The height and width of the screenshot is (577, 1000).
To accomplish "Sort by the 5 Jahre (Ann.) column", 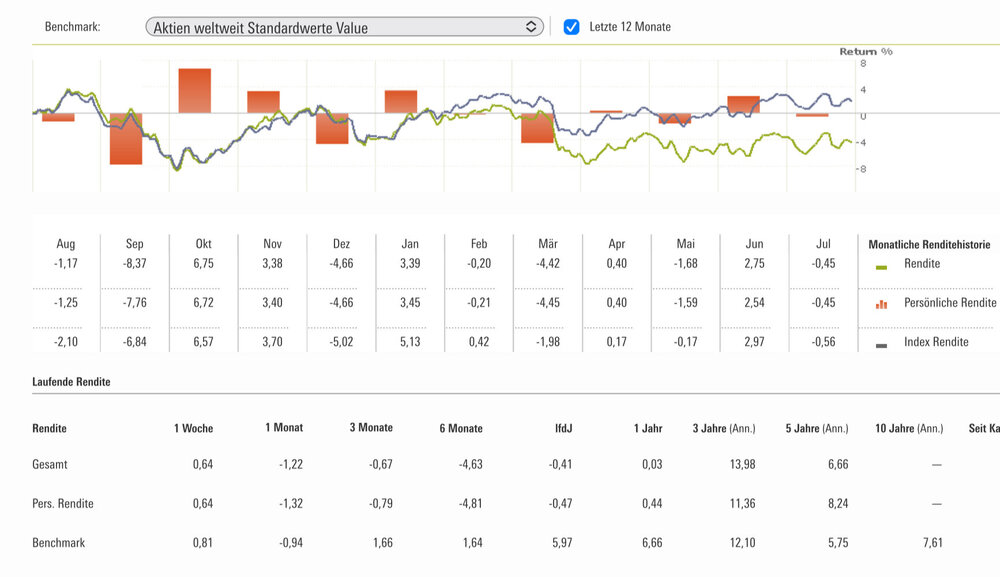I will 816,428.
